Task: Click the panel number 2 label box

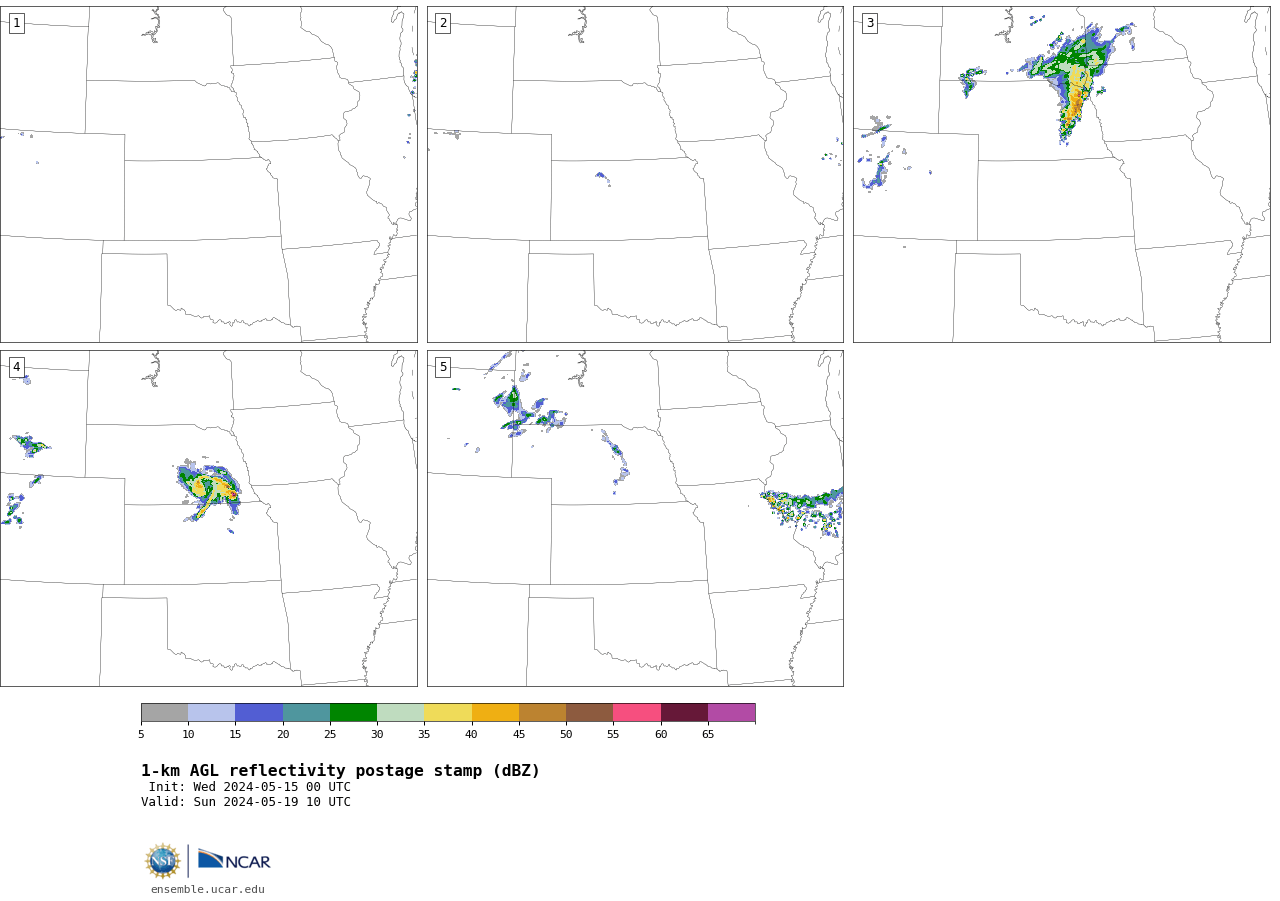Action: [443, 23]
